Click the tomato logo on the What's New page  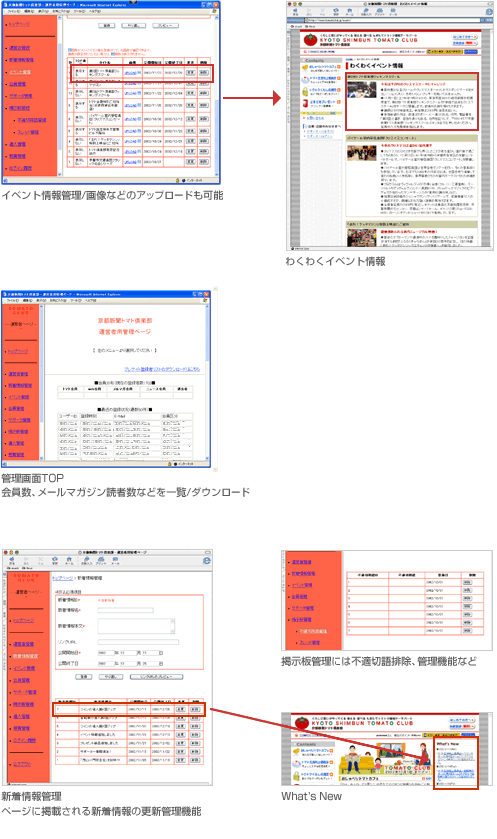coord(303,723)
